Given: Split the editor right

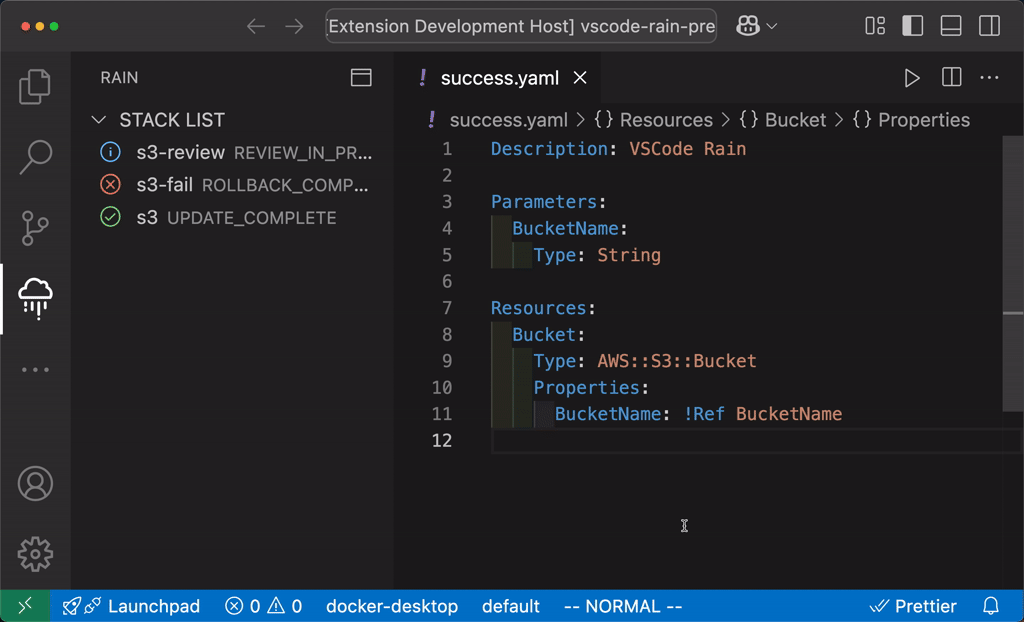Looking at the screenshot, I should point(952,78).
